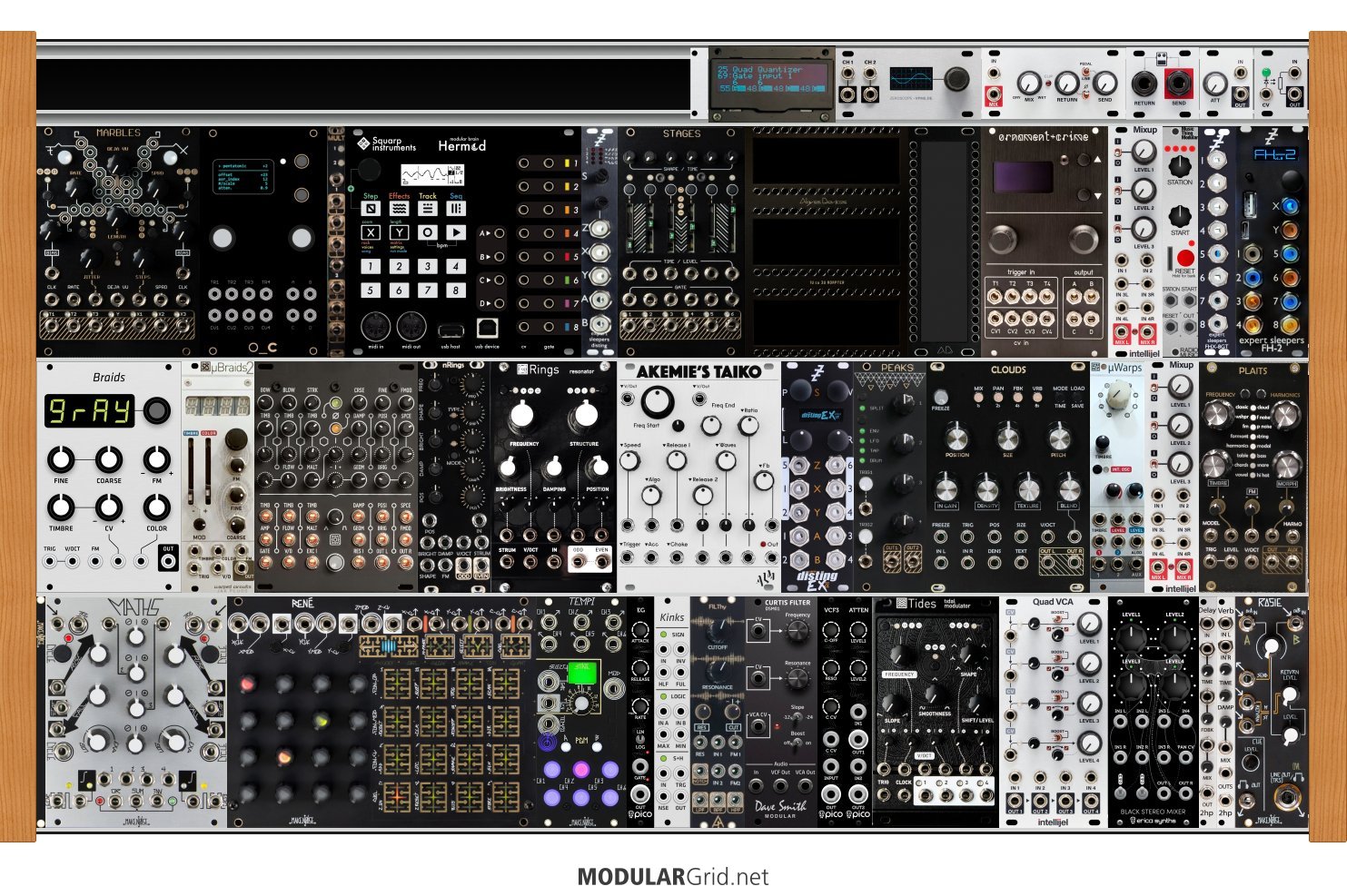Viewport: 1347px width, 896px height.
Task: Turn the Braids FINE knob
Action: pos(61,459)
